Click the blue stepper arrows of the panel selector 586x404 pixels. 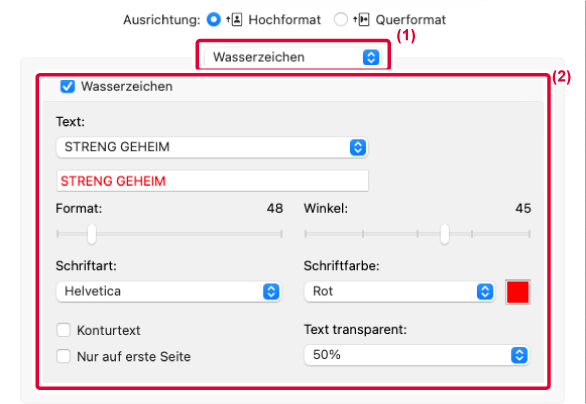click(x=371, y=57)
